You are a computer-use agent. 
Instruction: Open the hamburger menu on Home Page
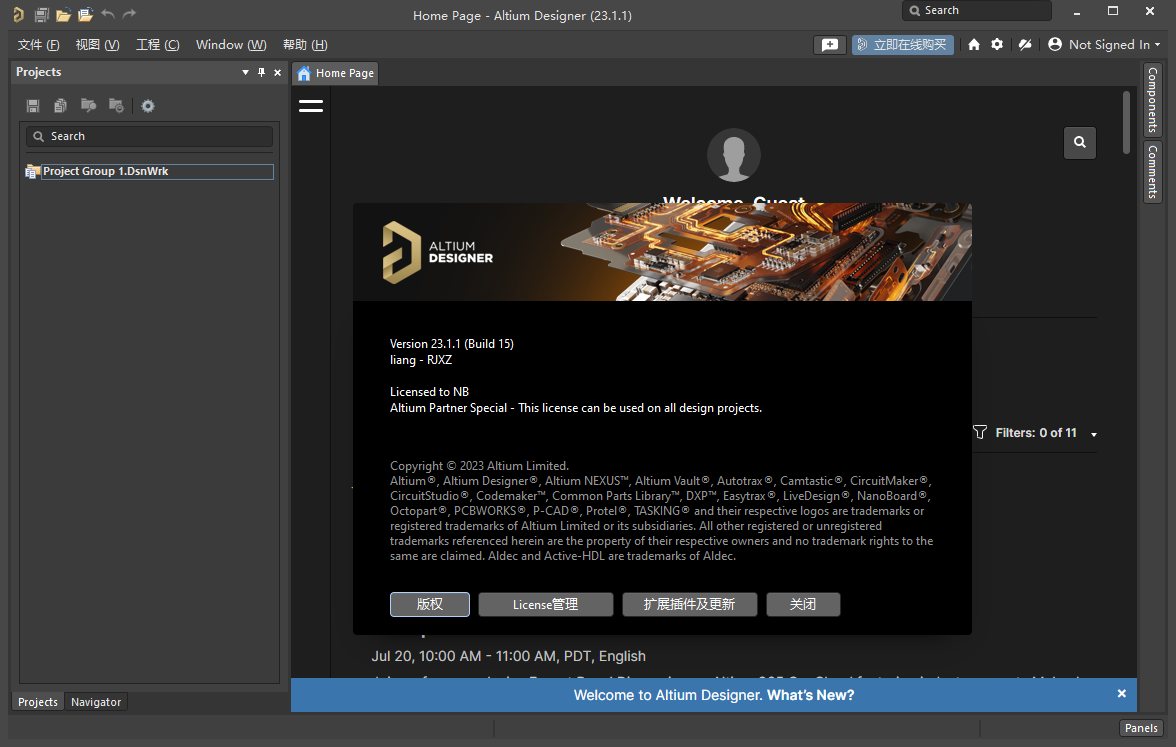tap(310, 106)
